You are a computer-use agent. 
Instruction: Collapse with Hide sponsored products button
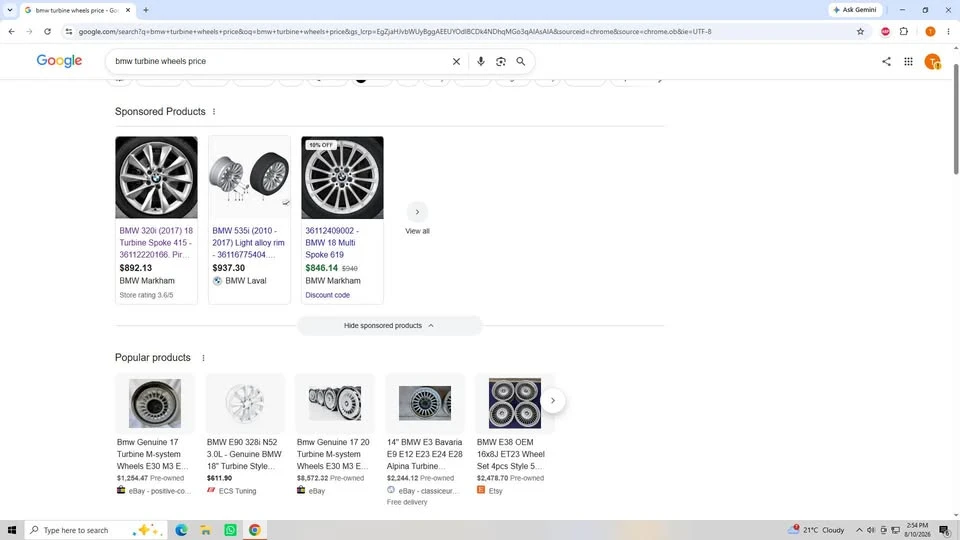(389, 326)
